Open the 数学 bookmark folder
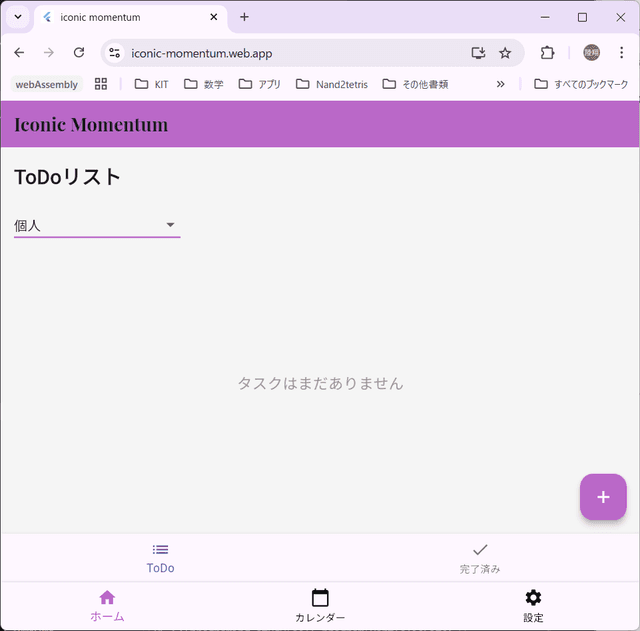Viewport: 640px width, 631px height. 203,84
